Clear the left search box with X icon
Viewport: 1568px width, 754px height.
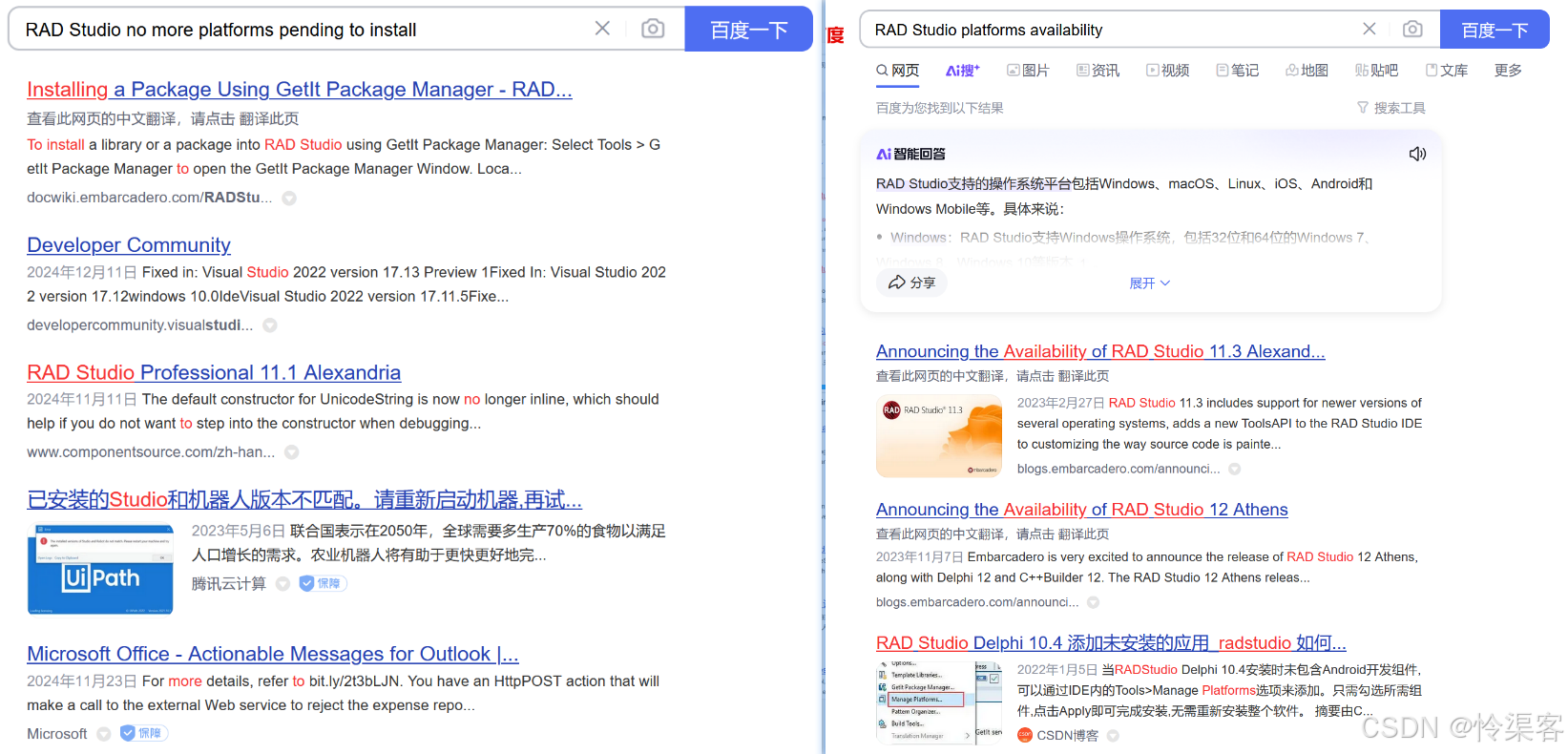pyautogui.click(x=602, y=29)
